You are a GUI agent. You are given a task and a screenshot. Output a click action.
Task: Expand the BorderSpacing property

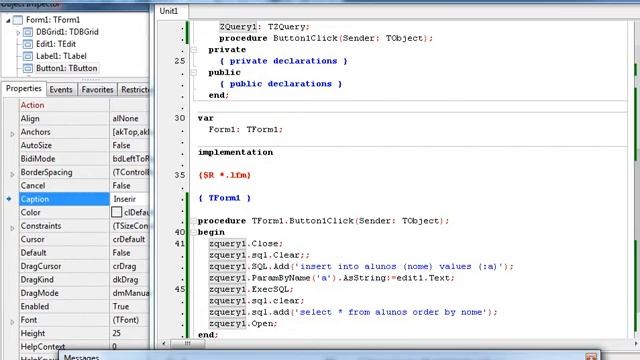point(12,173)
